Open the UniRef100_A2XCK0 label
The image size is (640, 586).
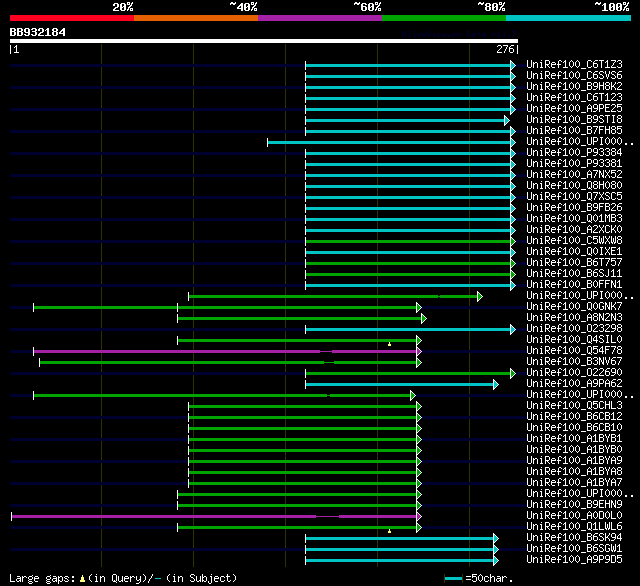[574, 230]
